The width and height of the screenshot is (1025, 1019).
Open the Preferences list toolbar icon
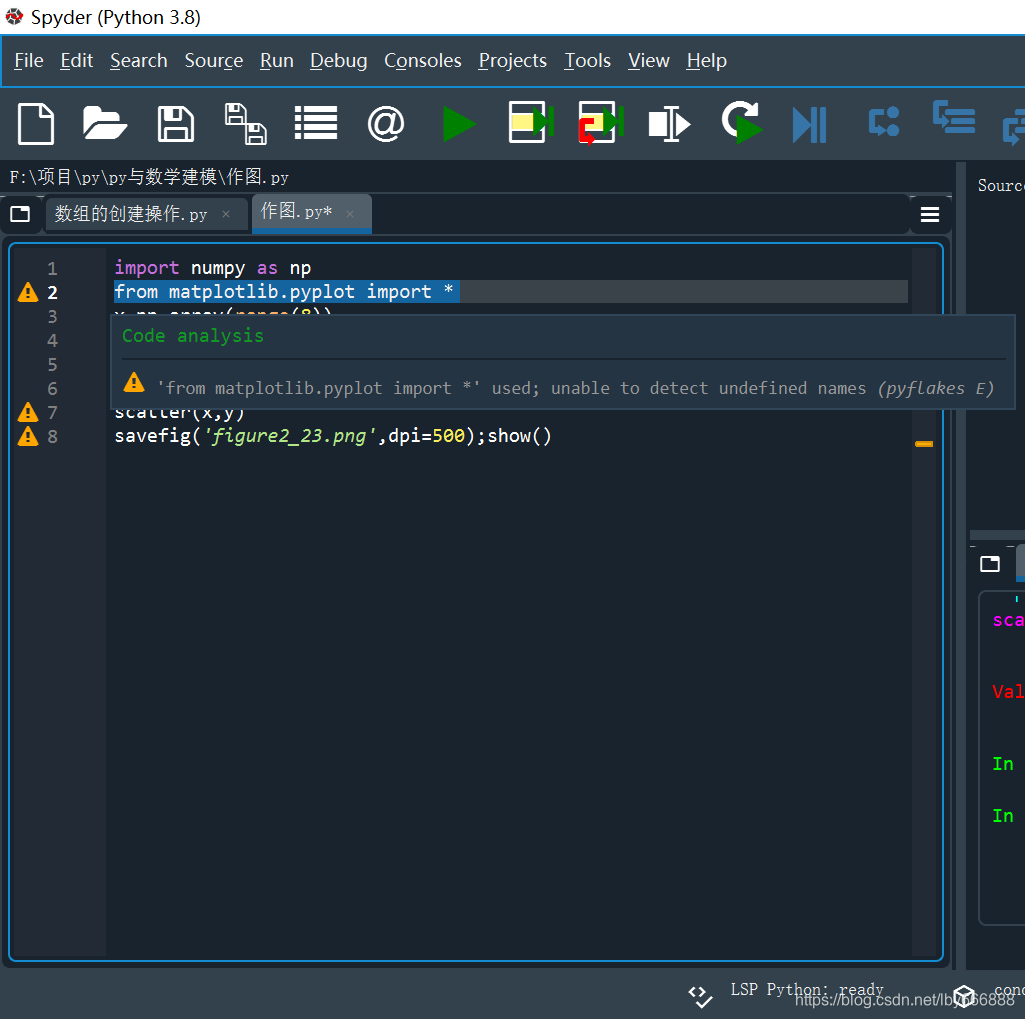pyautogui.click(x=316, y=124)
